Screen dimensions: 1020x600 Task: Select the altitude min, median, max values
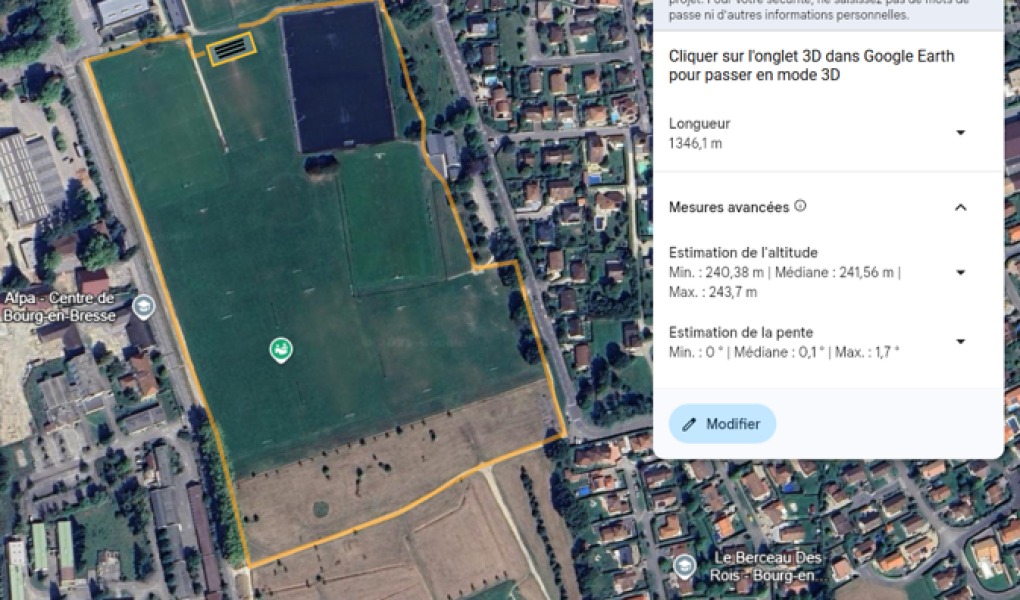coord(785,282)
